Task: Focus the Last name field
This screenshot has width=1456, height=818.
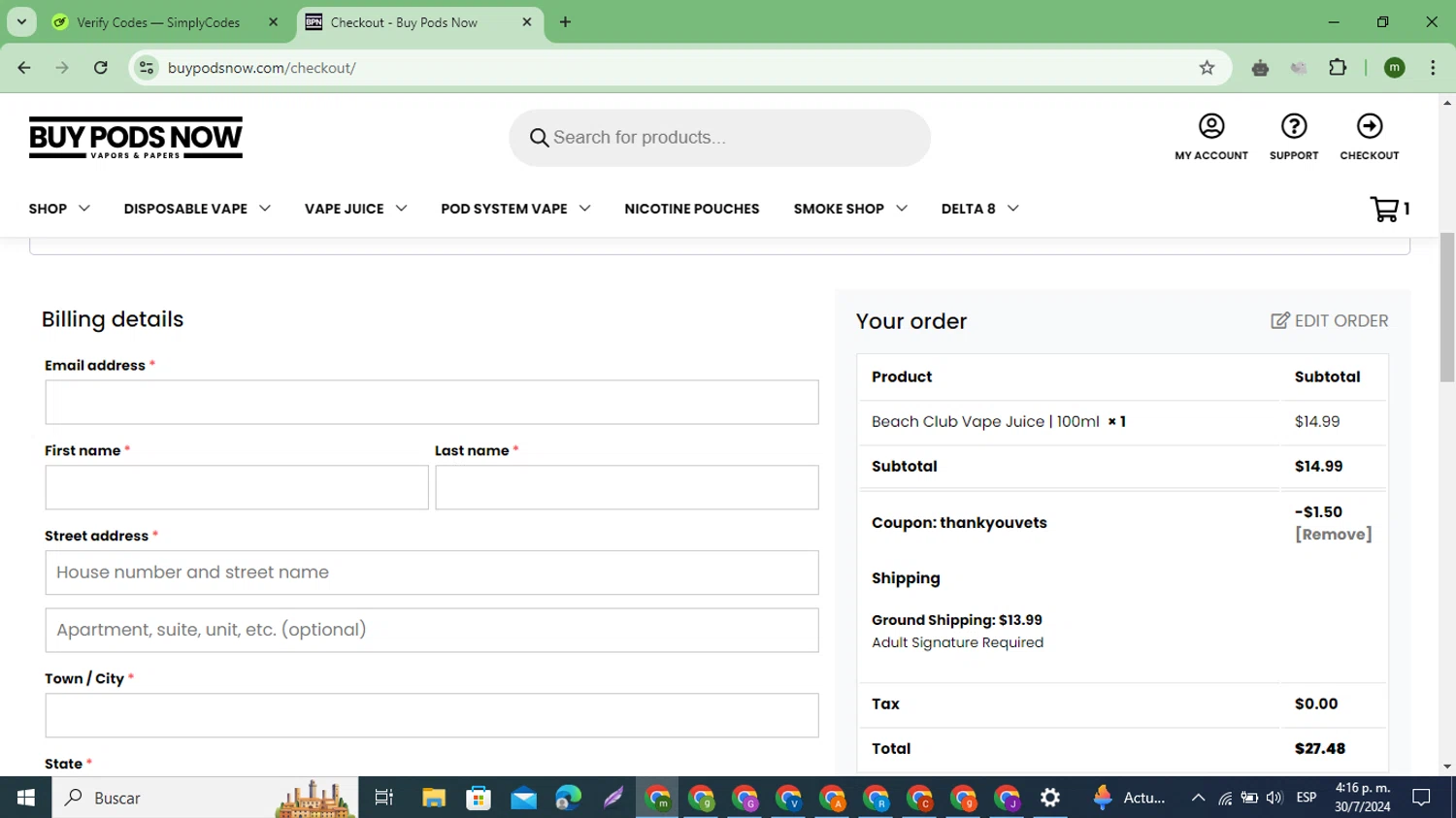Action: click(x=627, y=487)
